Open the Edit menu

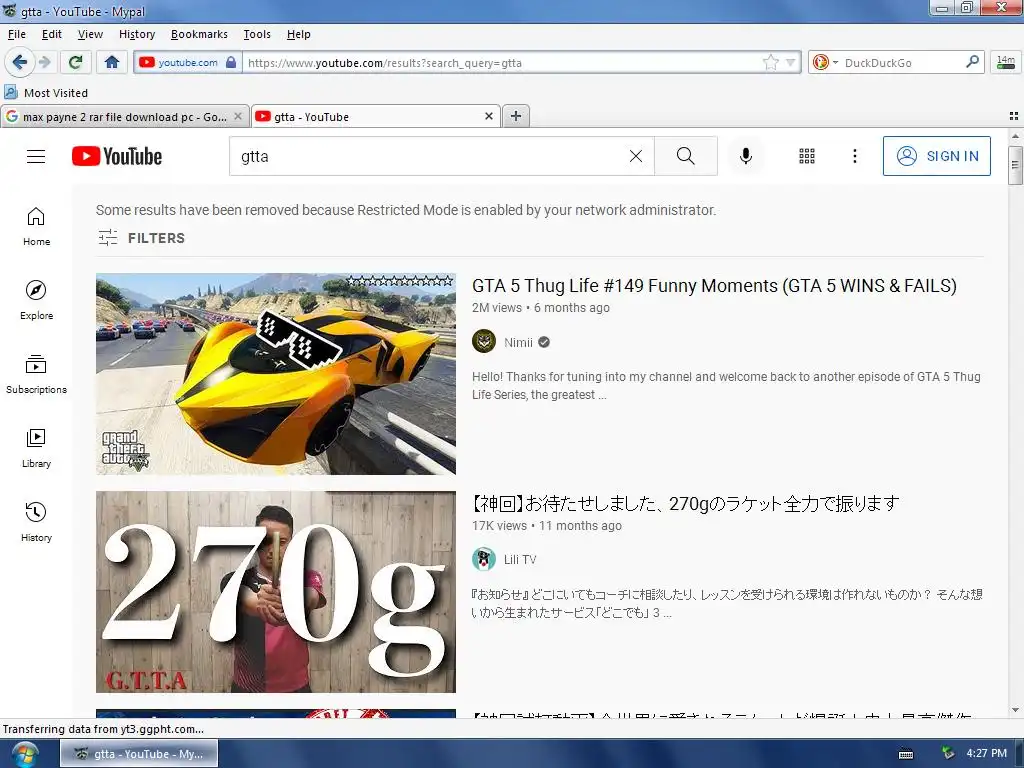pos(52,34)
